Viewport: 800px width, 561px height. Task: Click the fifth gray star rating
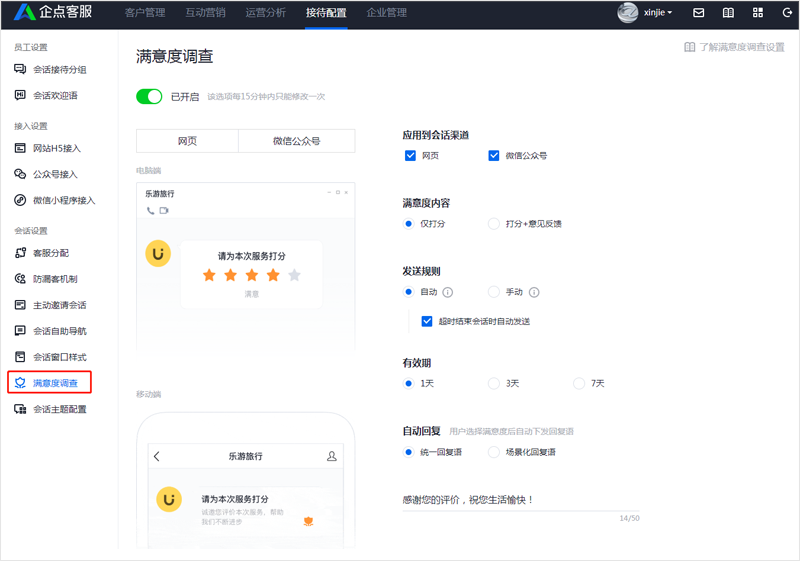294,275
